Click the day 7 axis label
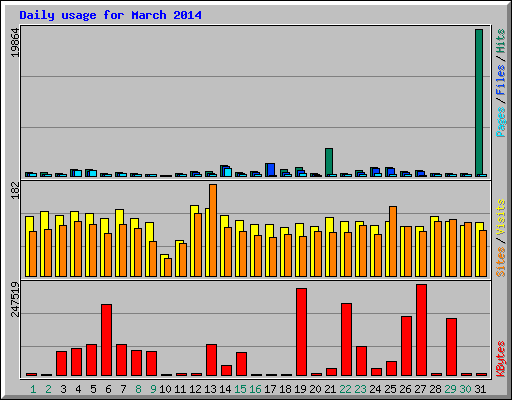This screenshot has width=512, height=400. click(x=123, y=389)
